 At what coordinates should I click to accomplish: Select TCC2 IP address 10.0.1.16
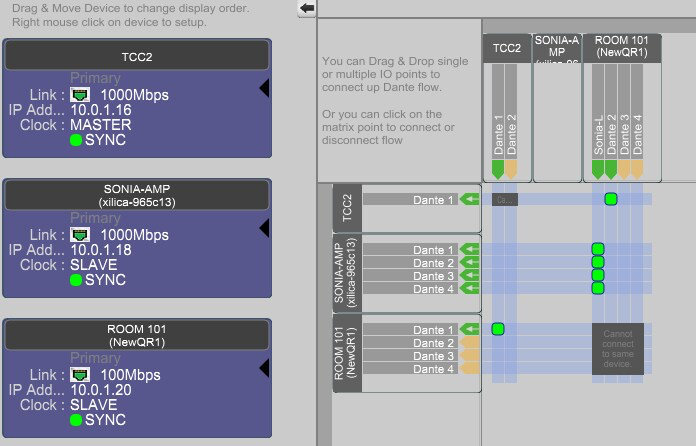pyautogui.click(x=101, y=110)
